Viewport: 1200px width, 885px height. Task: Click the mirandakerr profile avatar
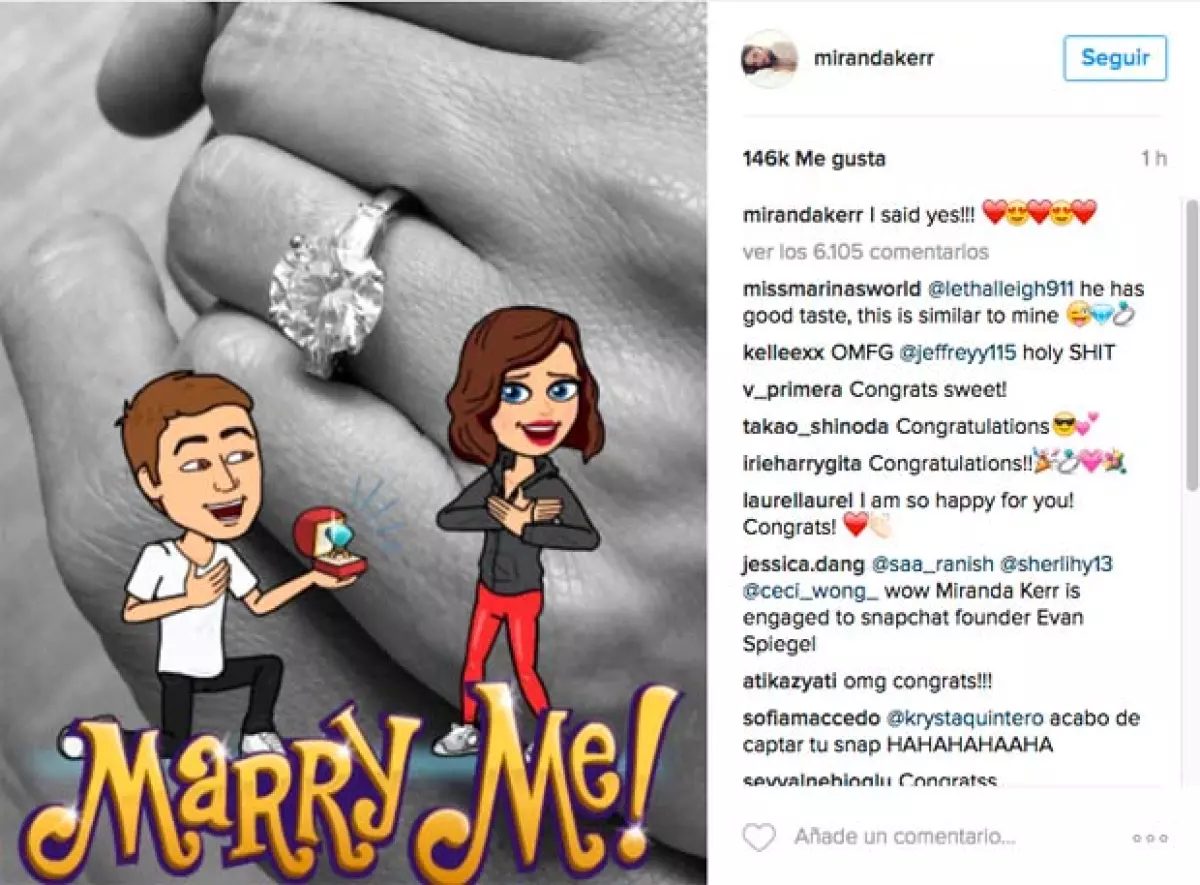pos(770,59)
